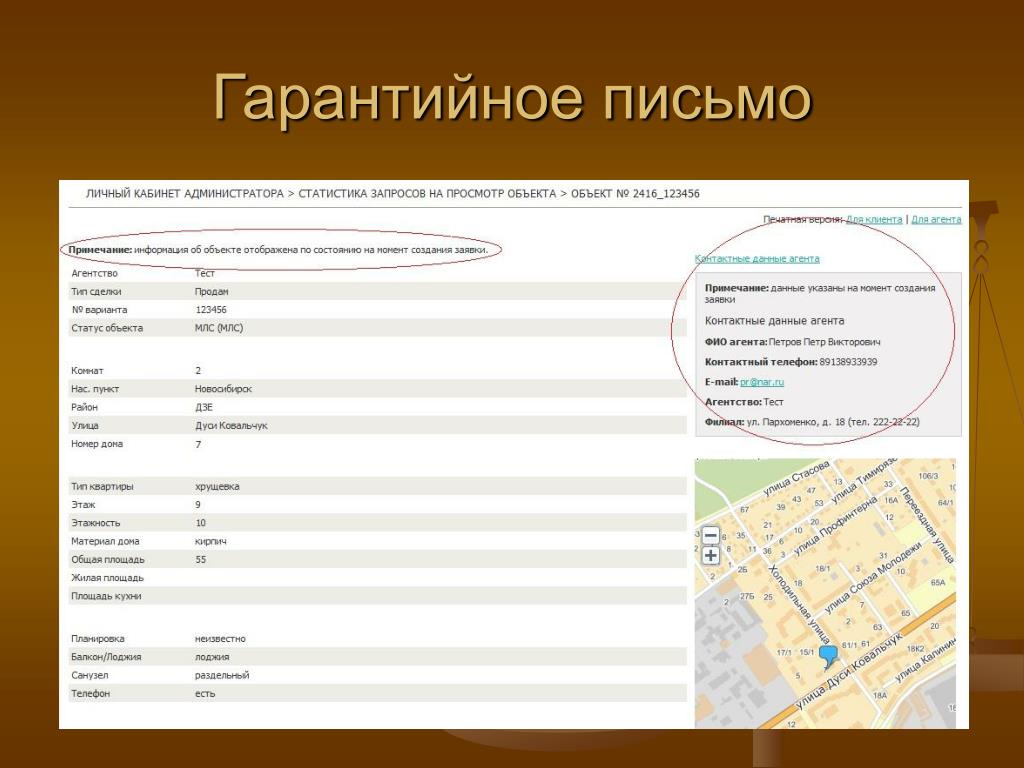Image resolution: width=1024 pixels, height=768 pixels.
Task: Zoom out the map with minus button
Action: 711,536
